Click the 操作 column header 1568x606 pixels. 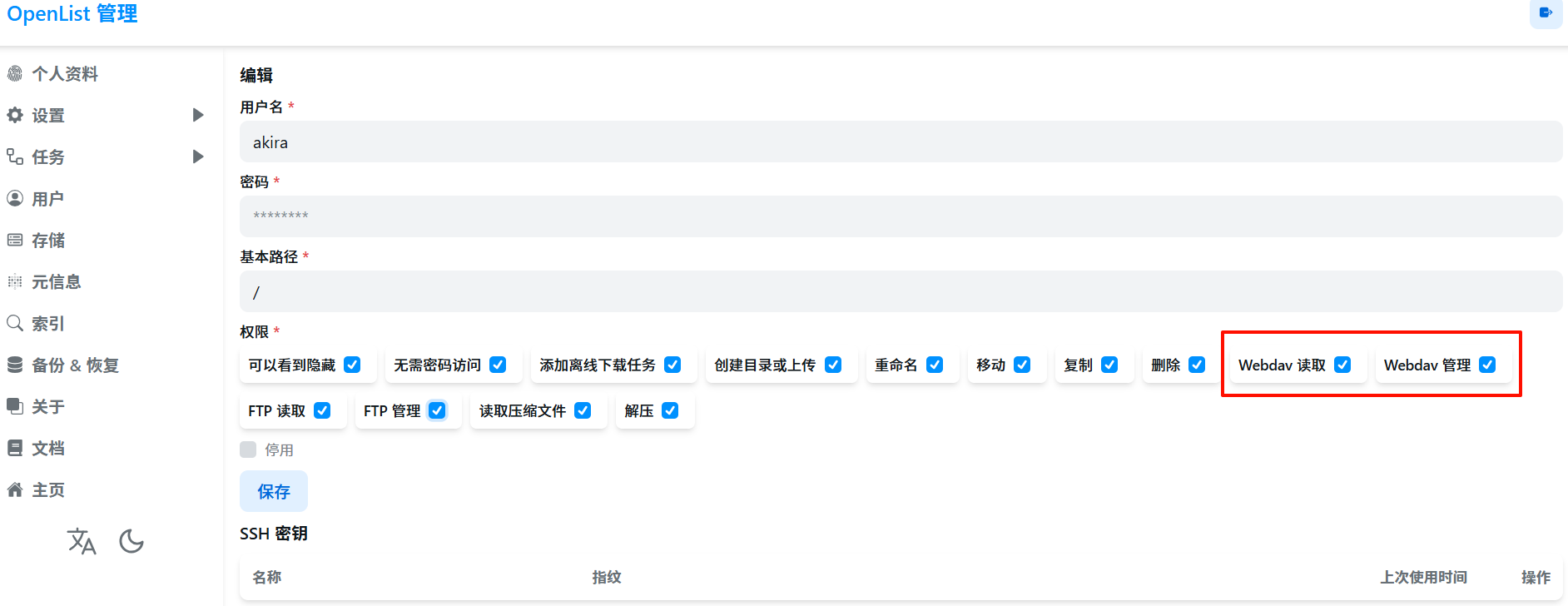(1536, 577)
